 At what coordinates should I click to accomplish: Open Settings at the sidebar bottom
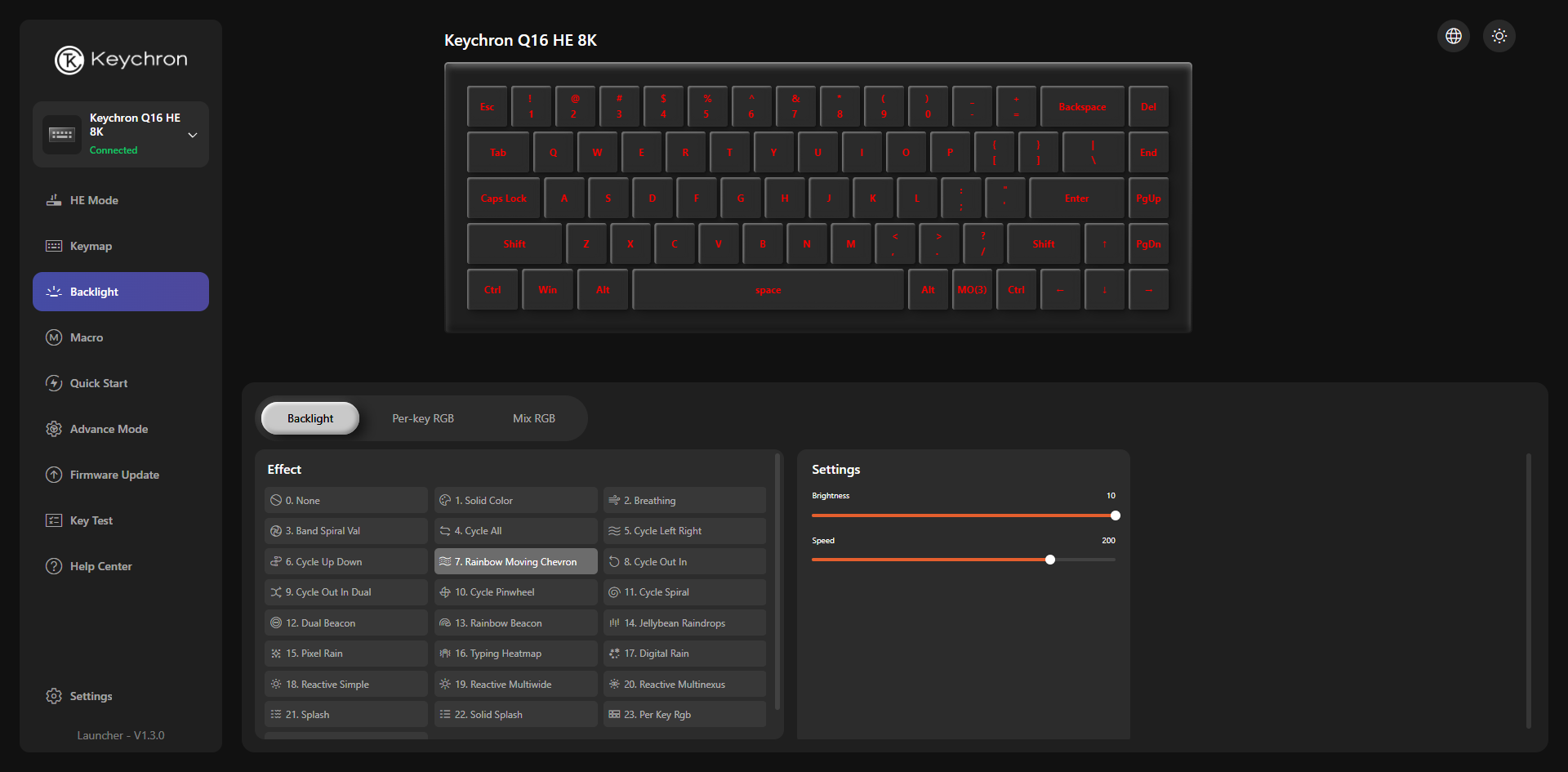click(91, 696)
